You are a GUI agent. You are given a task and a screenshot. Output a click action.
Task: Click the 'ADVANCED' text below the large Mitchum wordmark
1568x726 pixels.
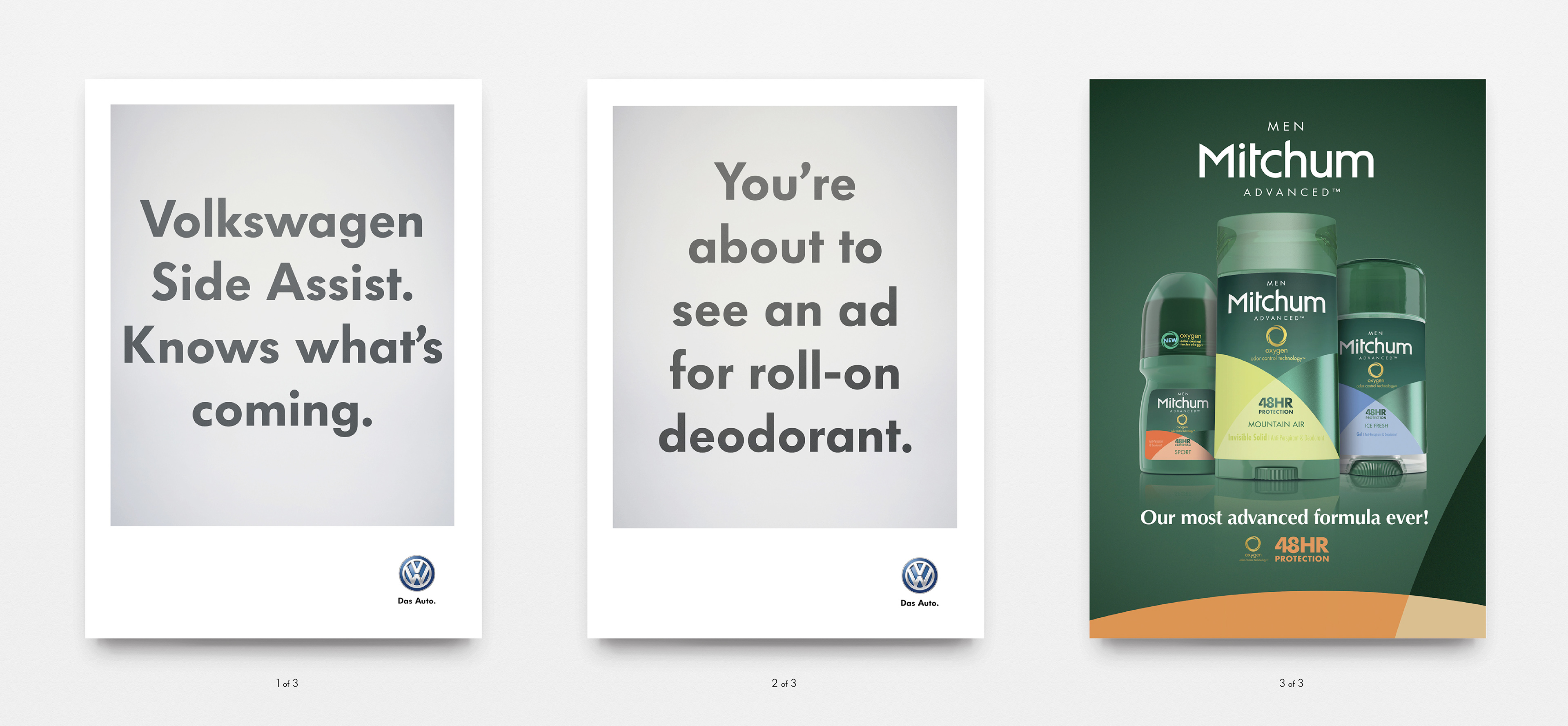pos(1291,192)
